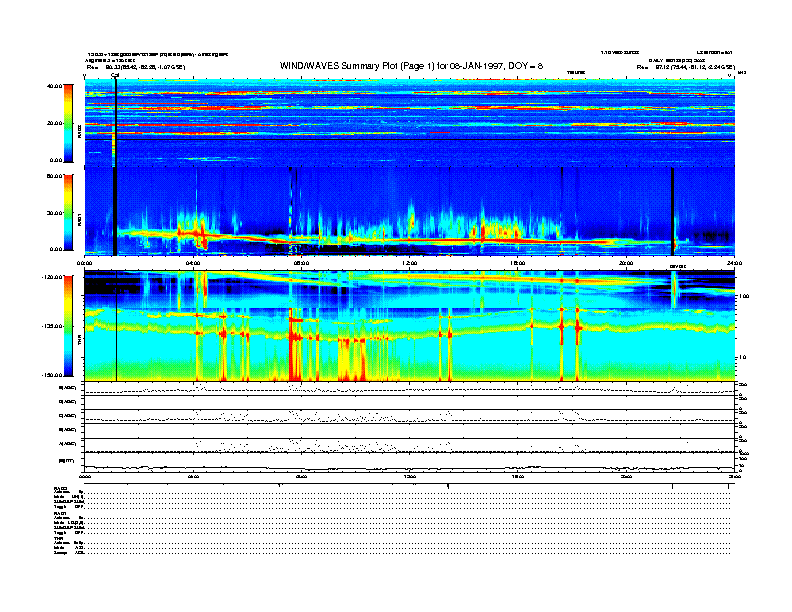Image resolution: width=792 pixels, height=612 pixels.
Task: Select the -135.00 label on TNR color scale
Action: tap(52, 326)
